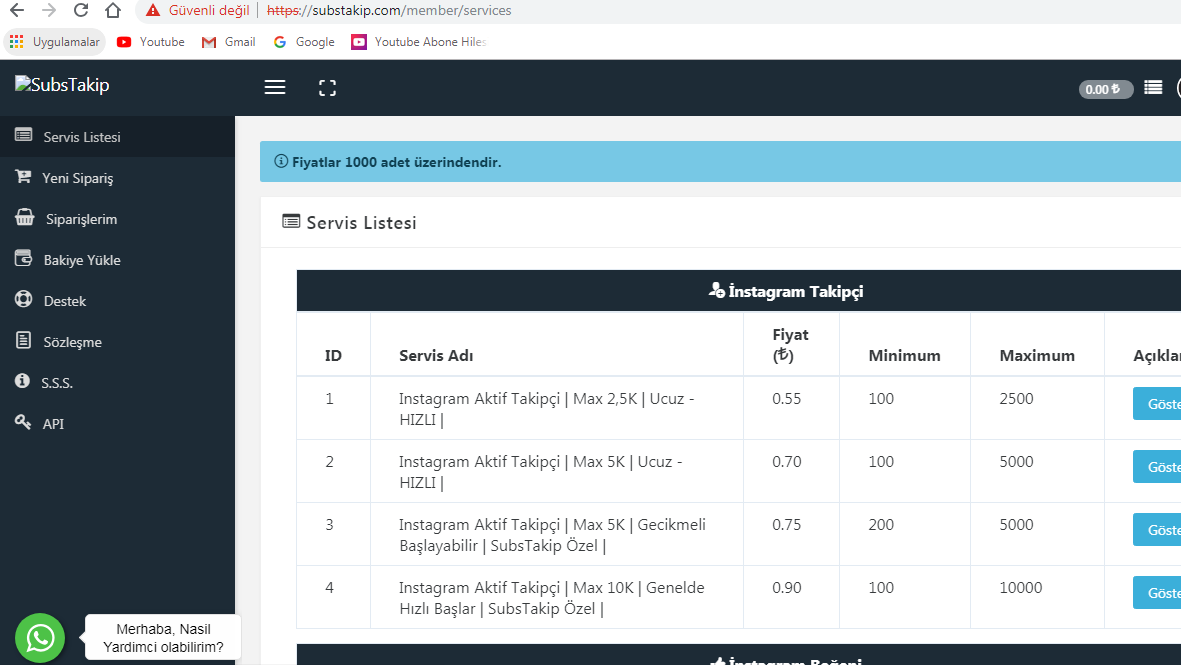
Task: Click the Sözleşme document icon
Action: [x=23, y=340]
